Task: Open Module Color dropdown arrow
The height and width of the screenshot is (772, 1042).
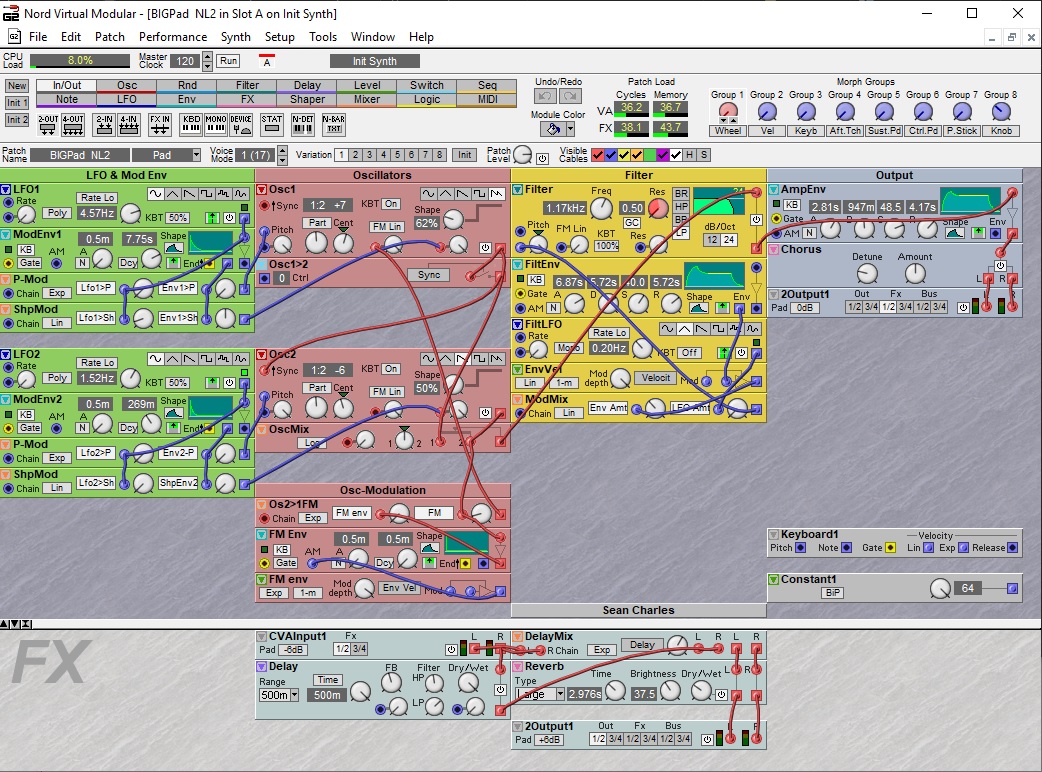Action: point(570,129)
